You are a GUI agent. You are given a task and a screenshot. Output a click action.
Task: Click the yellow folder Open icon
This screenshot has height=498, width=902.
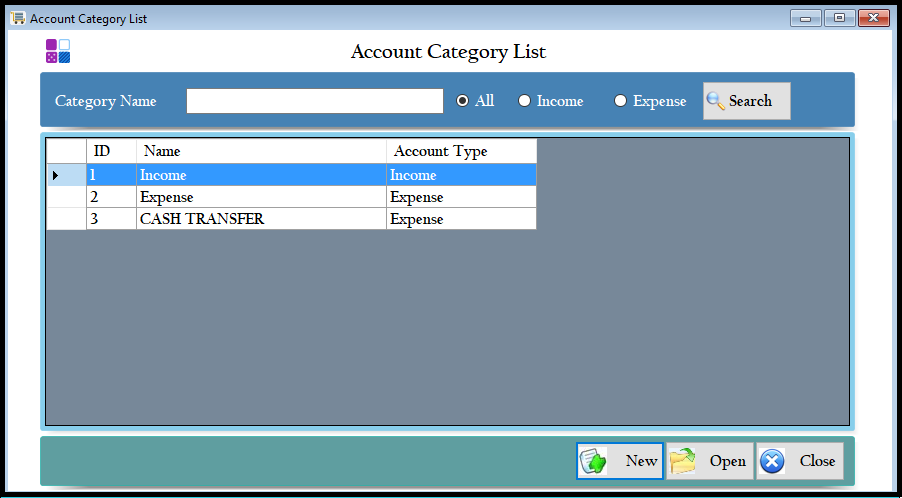click(x=683, y=461)
